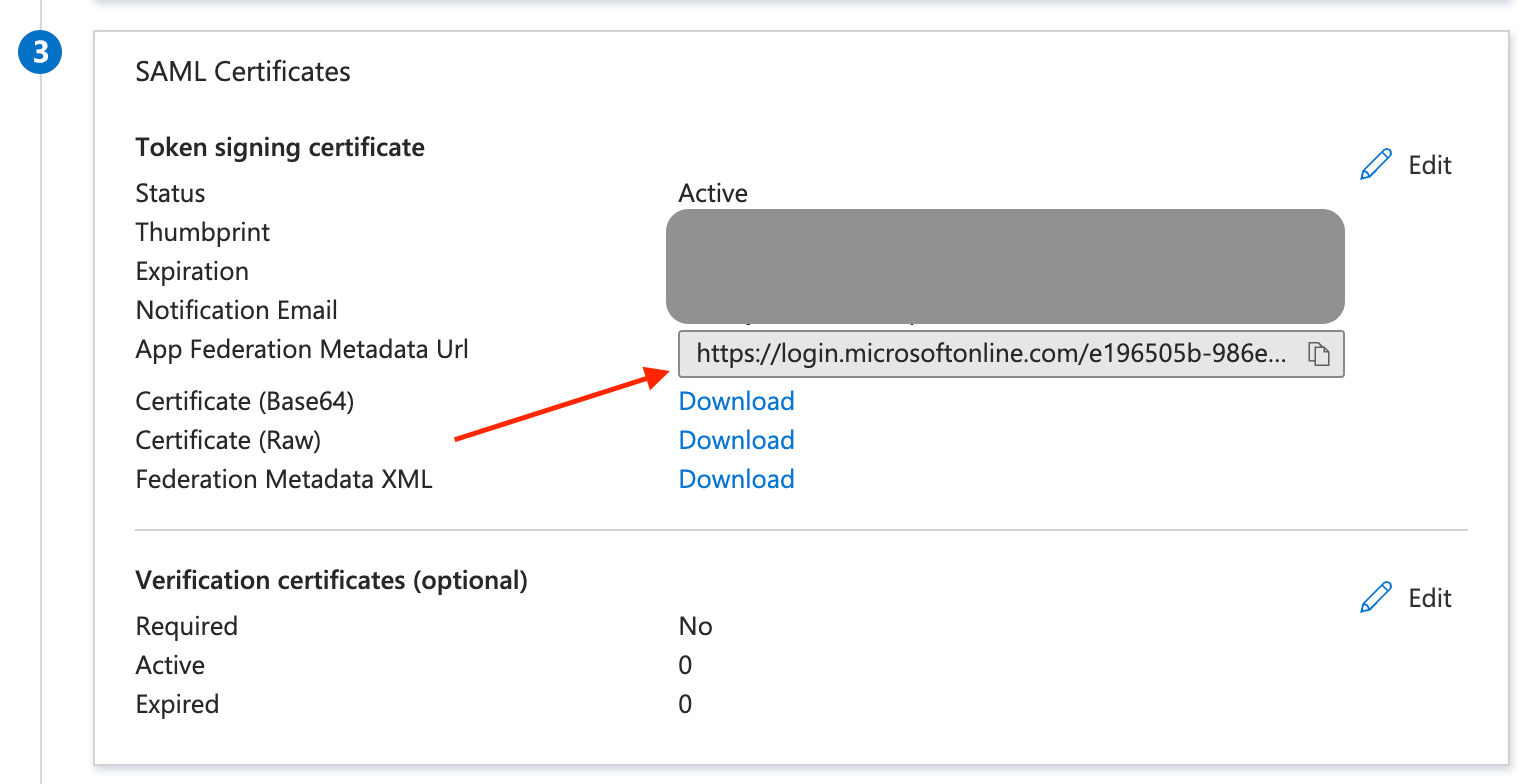Click the Certificate (Base64) Download link

tap(736, 400)
